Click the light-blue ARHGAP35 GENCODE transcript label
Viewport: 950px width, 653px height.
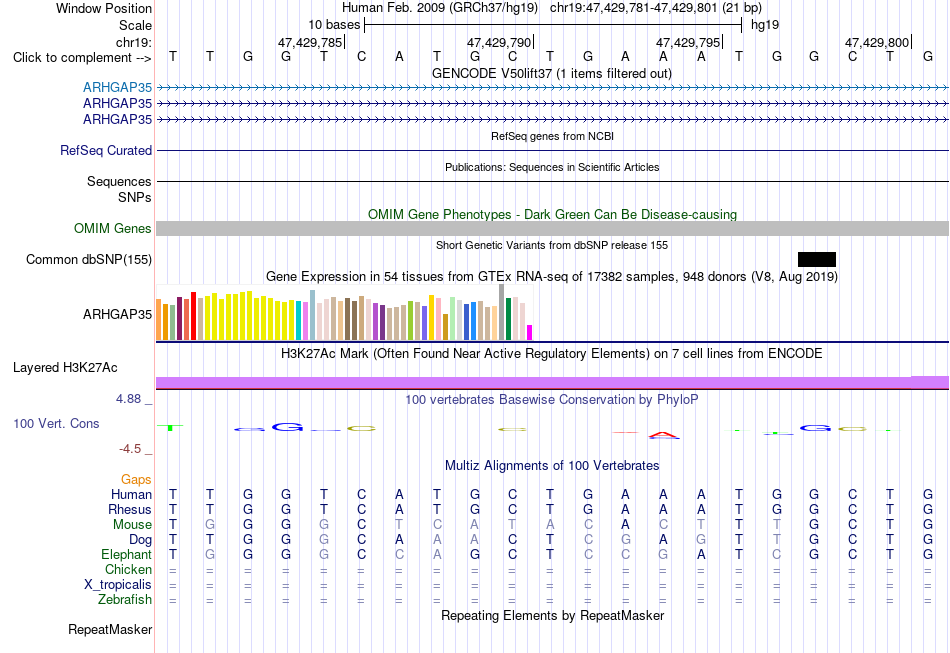118,87
